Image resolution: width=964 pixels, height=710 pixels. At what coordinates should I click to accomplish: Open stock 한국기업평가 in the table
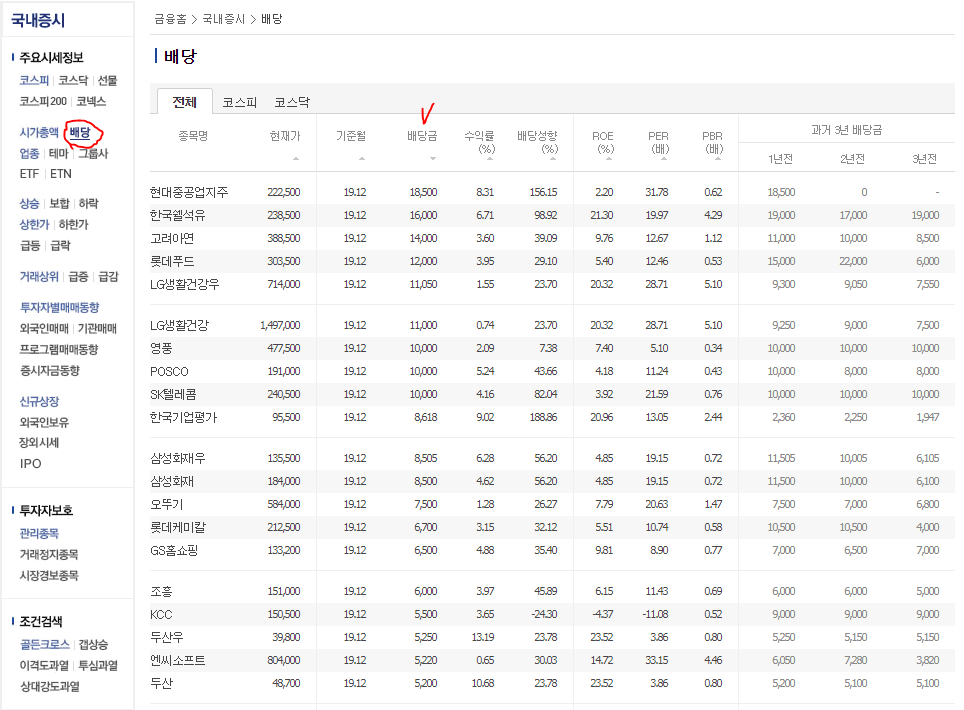tap(183, 417)
